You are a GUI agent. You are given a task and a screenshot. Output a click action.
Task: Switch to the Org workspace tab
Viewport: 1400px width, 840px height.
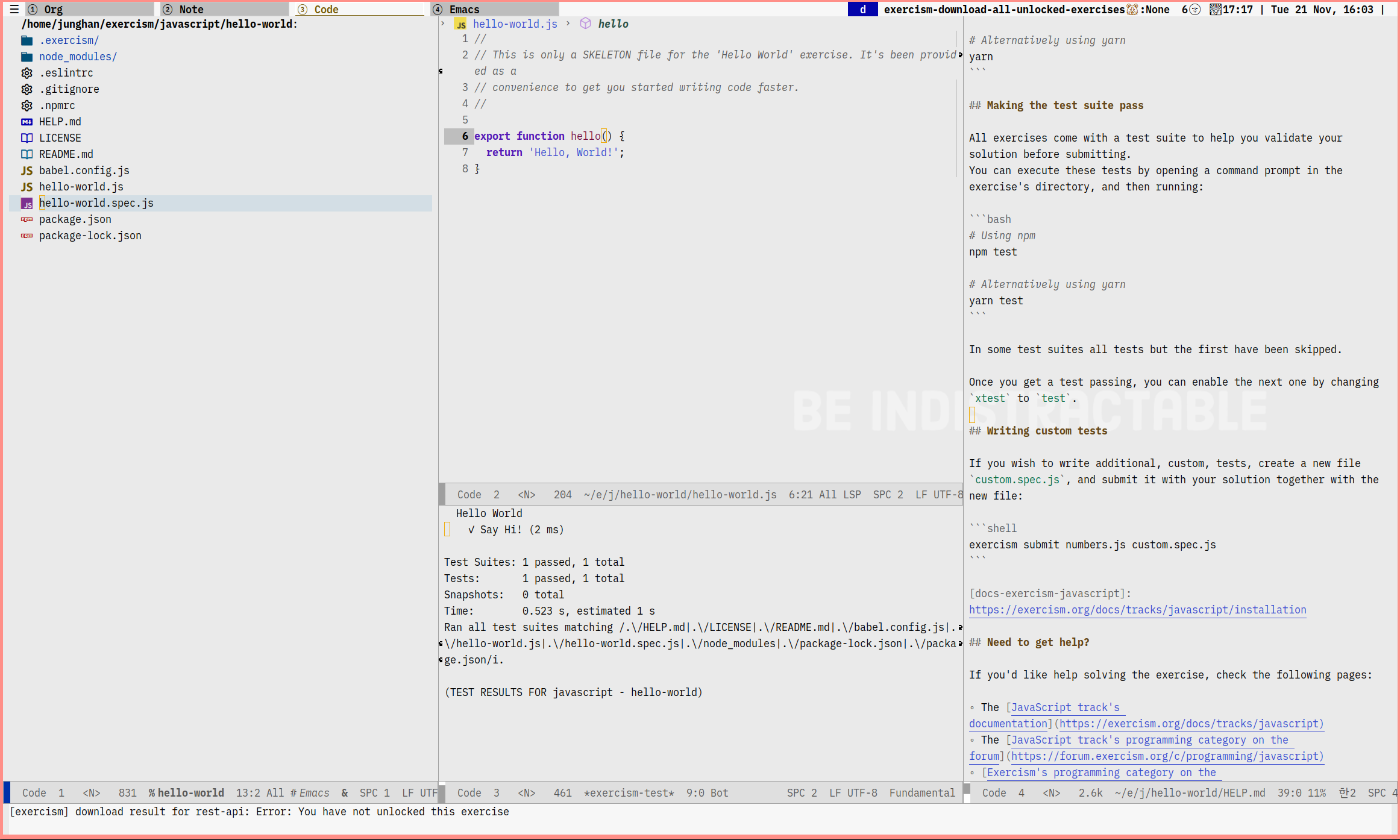point(90,9)
